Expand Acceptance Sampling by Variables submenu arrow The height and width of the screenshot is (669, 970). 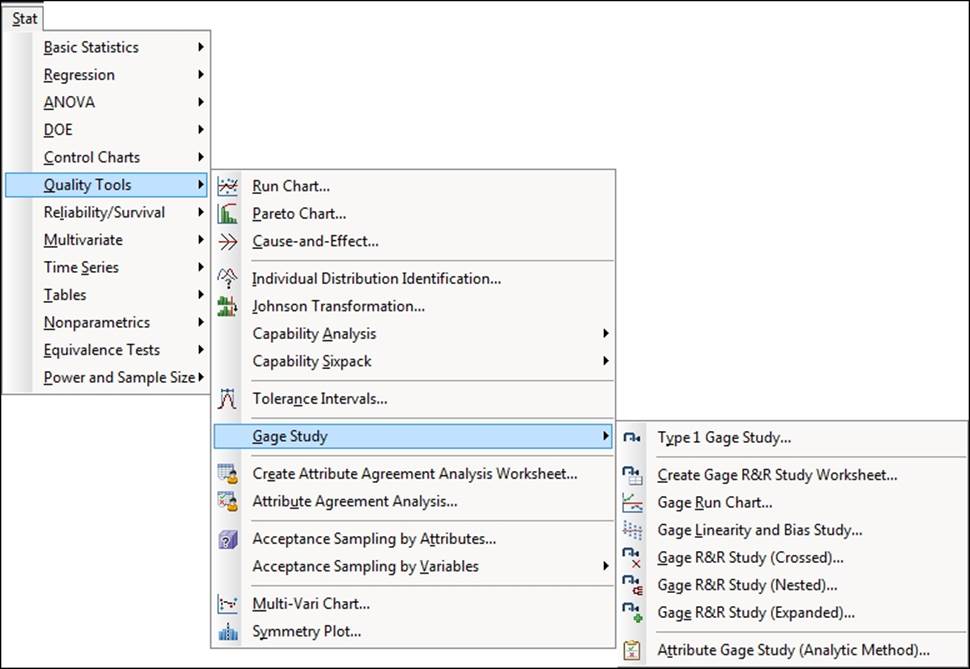pyautogui.click(x=605, y=566)
